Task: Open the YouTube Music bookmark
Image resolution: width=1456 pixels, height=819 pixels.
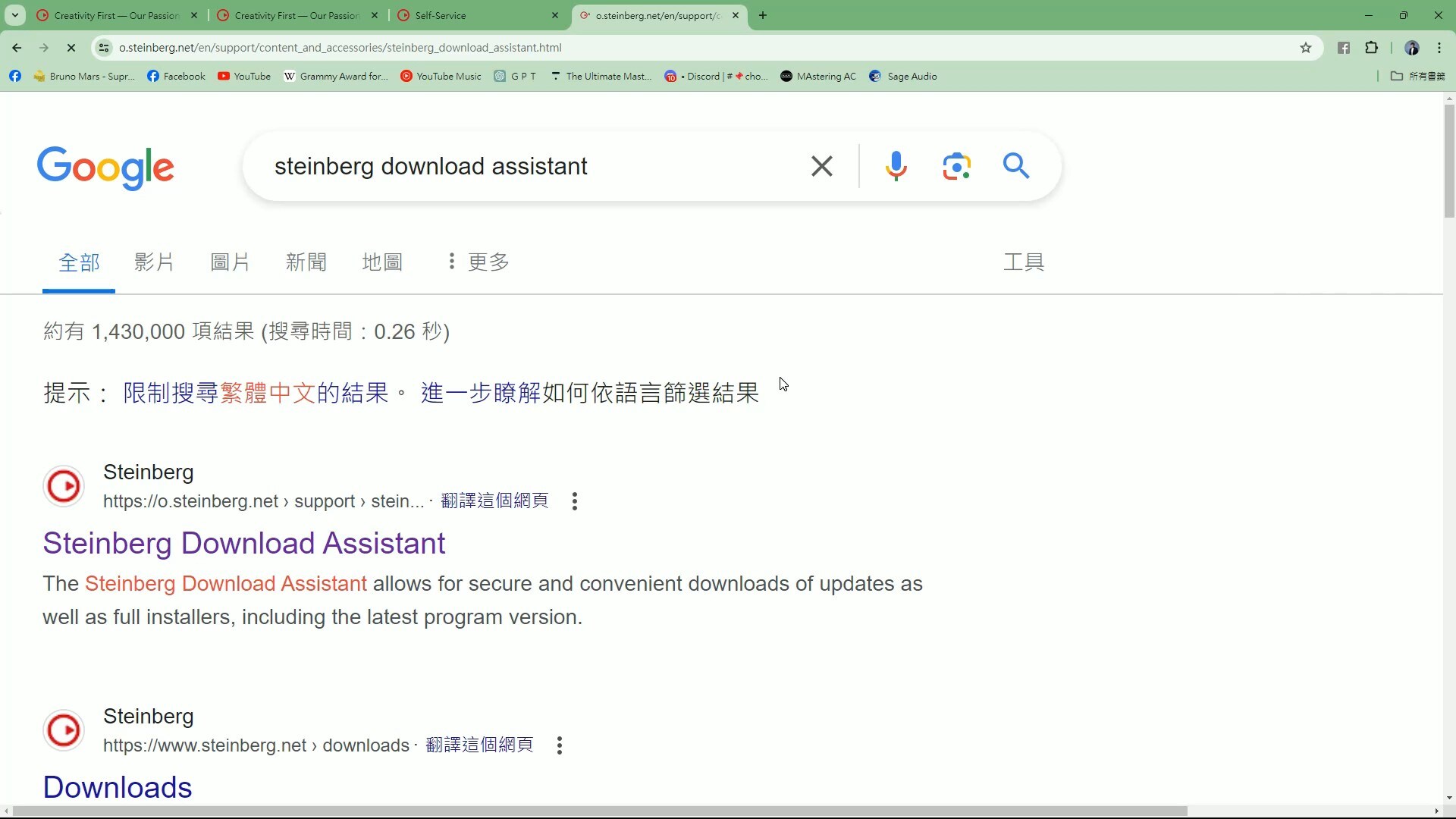Action: coord(441,77)
